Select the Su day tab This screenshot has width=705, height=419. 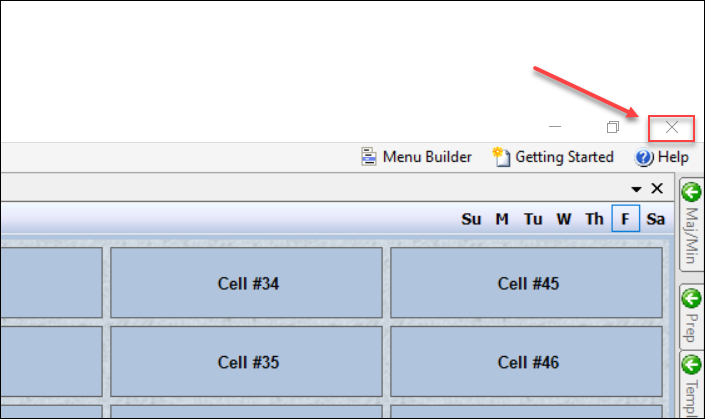471,219
